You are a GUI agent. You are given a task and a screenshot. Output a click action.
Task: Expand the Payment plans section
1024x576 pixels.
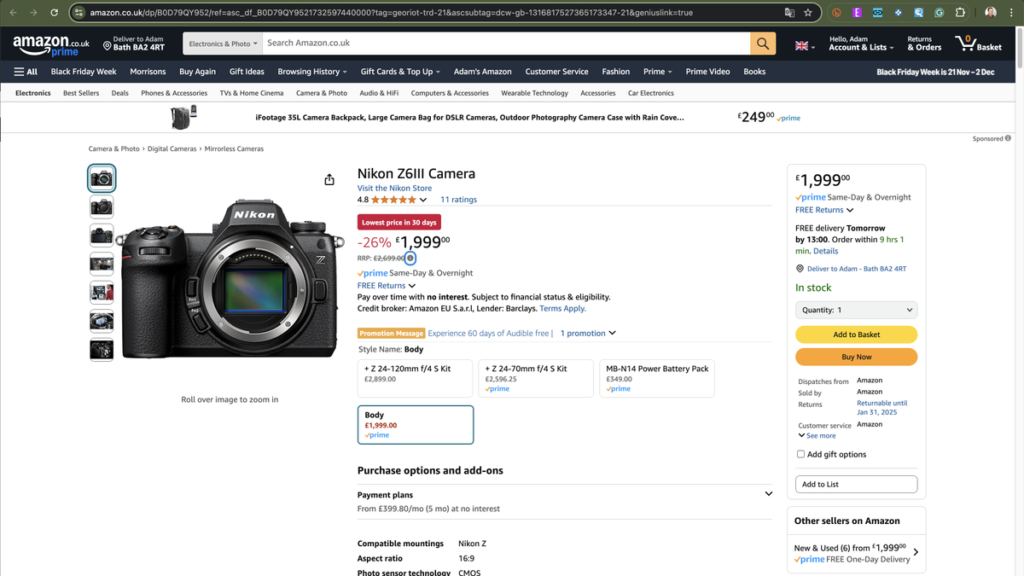(x=768, y=494)
